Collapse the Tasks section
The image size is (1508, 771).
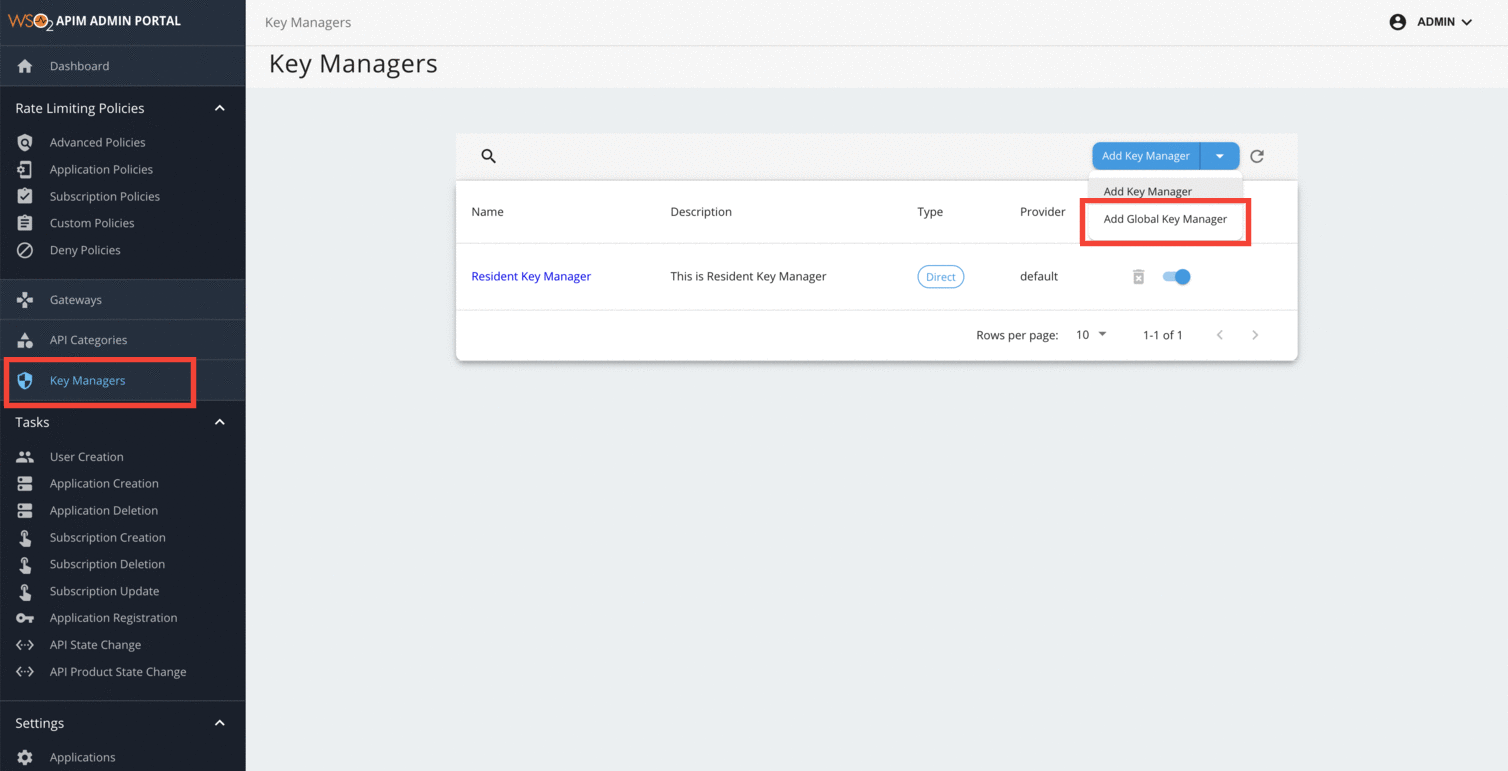[x=219, y=422]
